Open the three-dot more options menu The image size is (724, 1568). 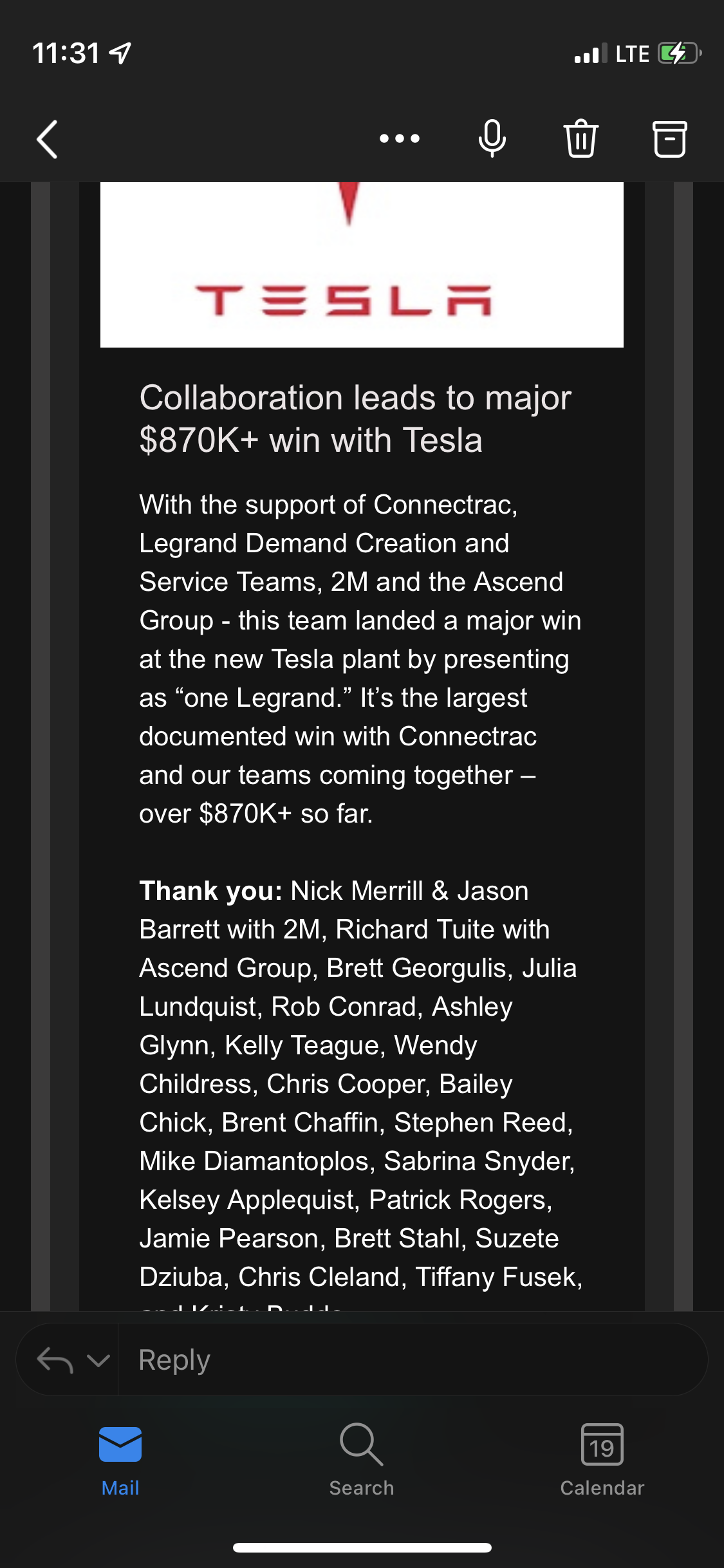point(399,138)
